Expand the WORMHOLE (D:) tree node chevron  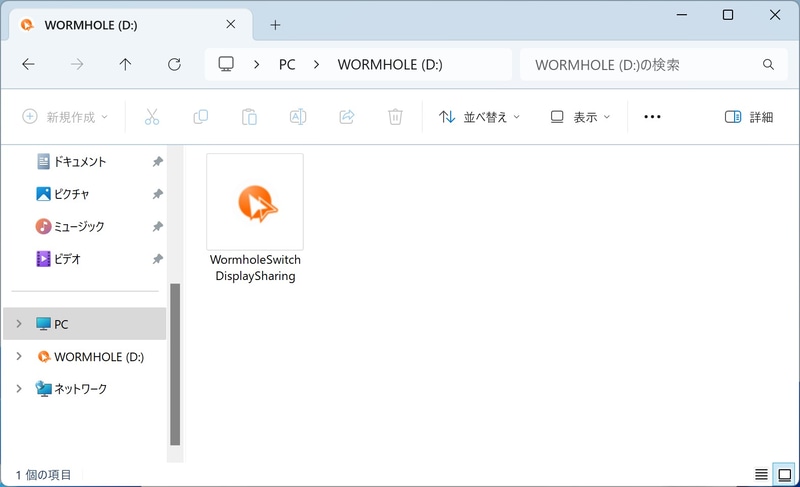19,356
